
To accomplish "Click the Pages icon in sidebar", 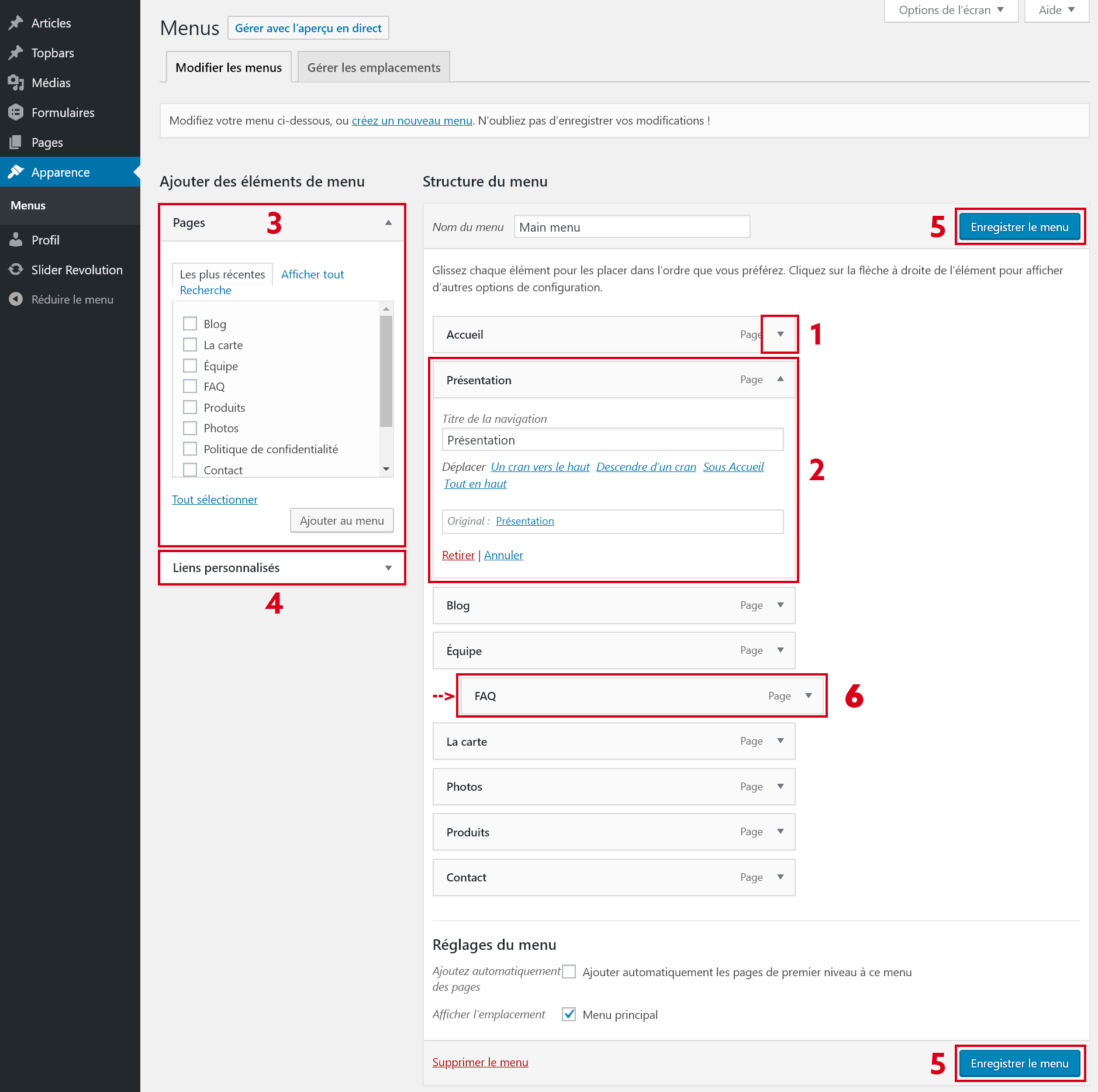I will tap(16, 142).
